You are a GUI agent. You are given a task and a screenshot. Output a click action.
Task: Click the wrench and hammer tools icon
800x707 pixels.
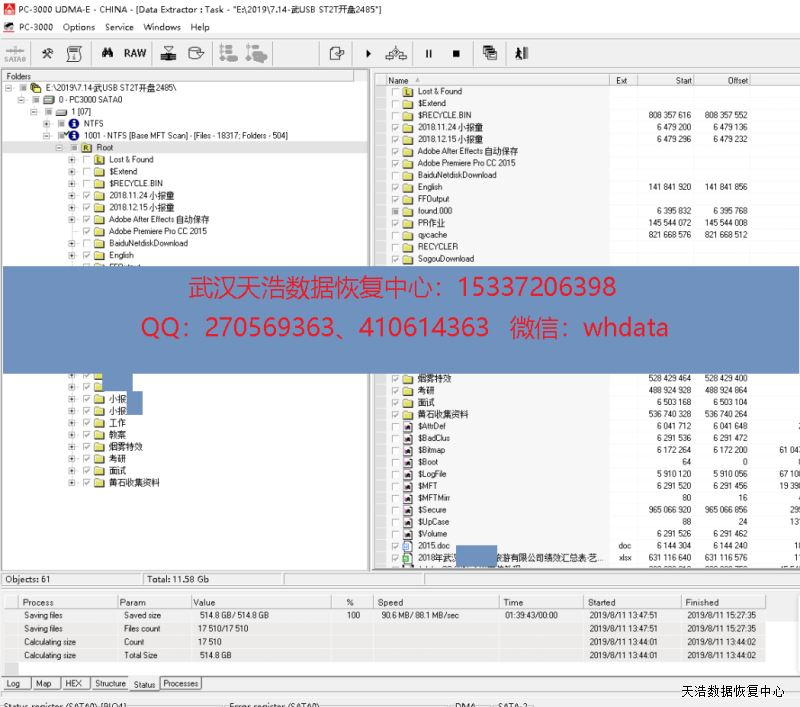(x=47, y=53)
